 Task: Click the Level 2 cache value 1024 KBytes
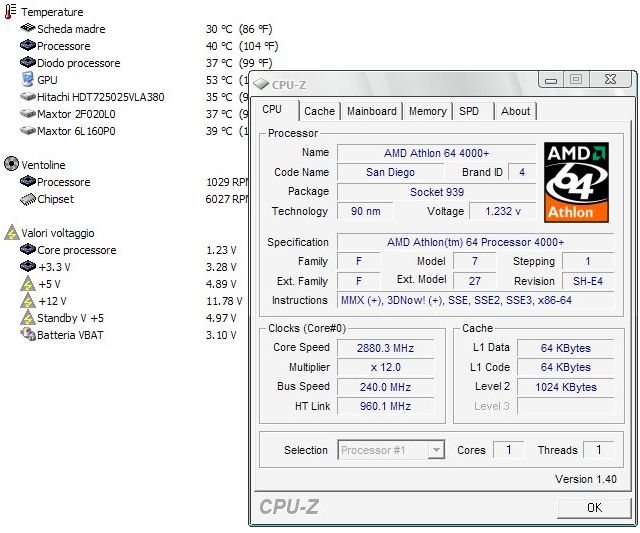pyautogui.click(x=566, y=387)
